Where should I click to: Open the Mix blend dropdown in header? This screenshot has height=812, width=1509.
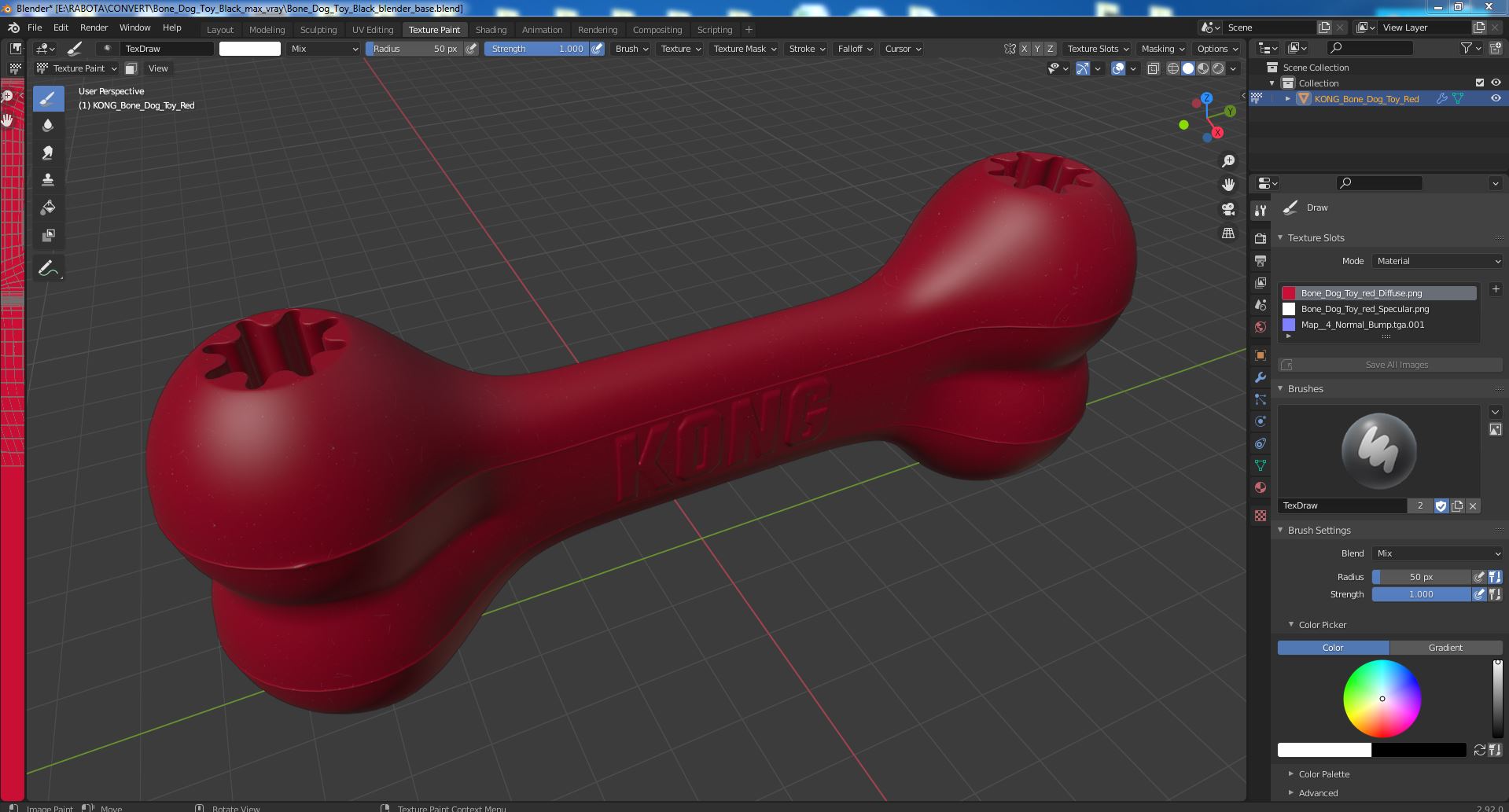click(324, 49)
